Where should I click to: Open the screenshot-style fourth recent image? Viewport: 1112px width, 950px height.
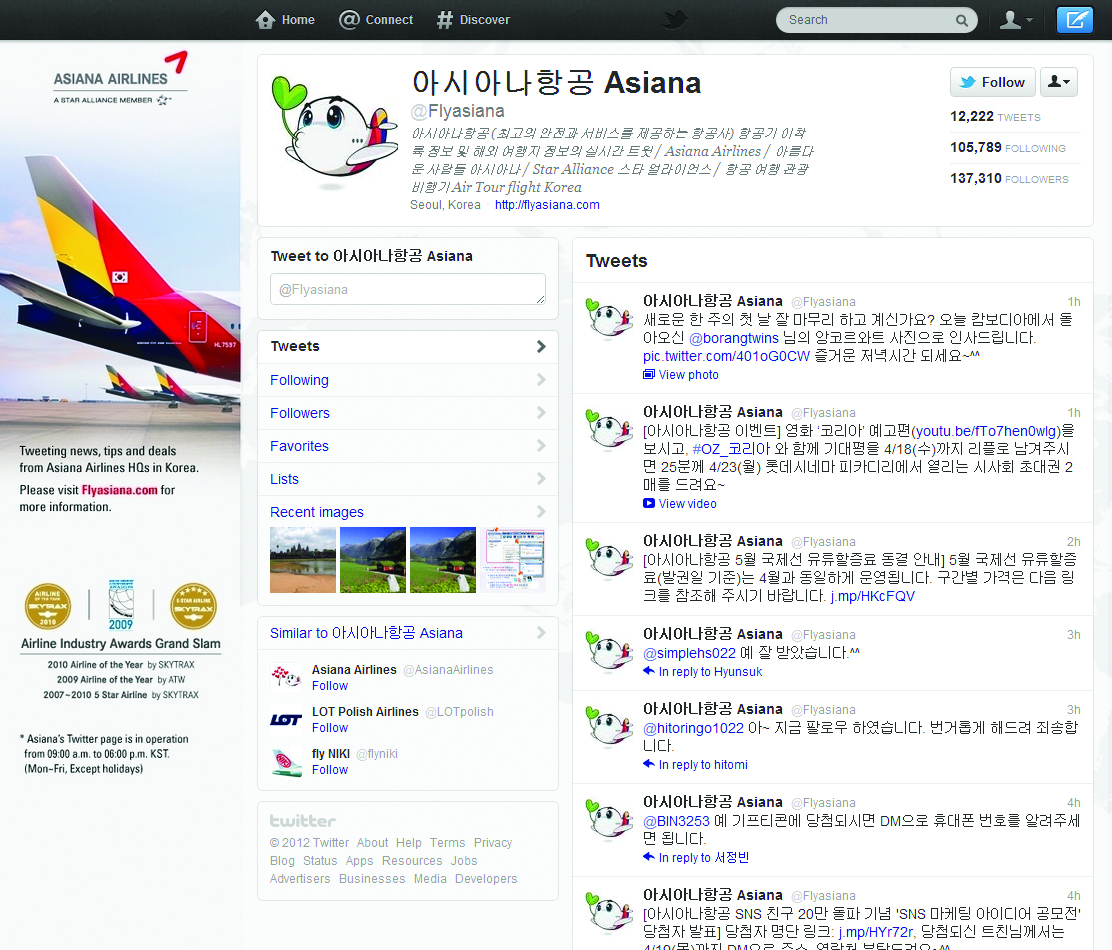[x=513, y=560]
